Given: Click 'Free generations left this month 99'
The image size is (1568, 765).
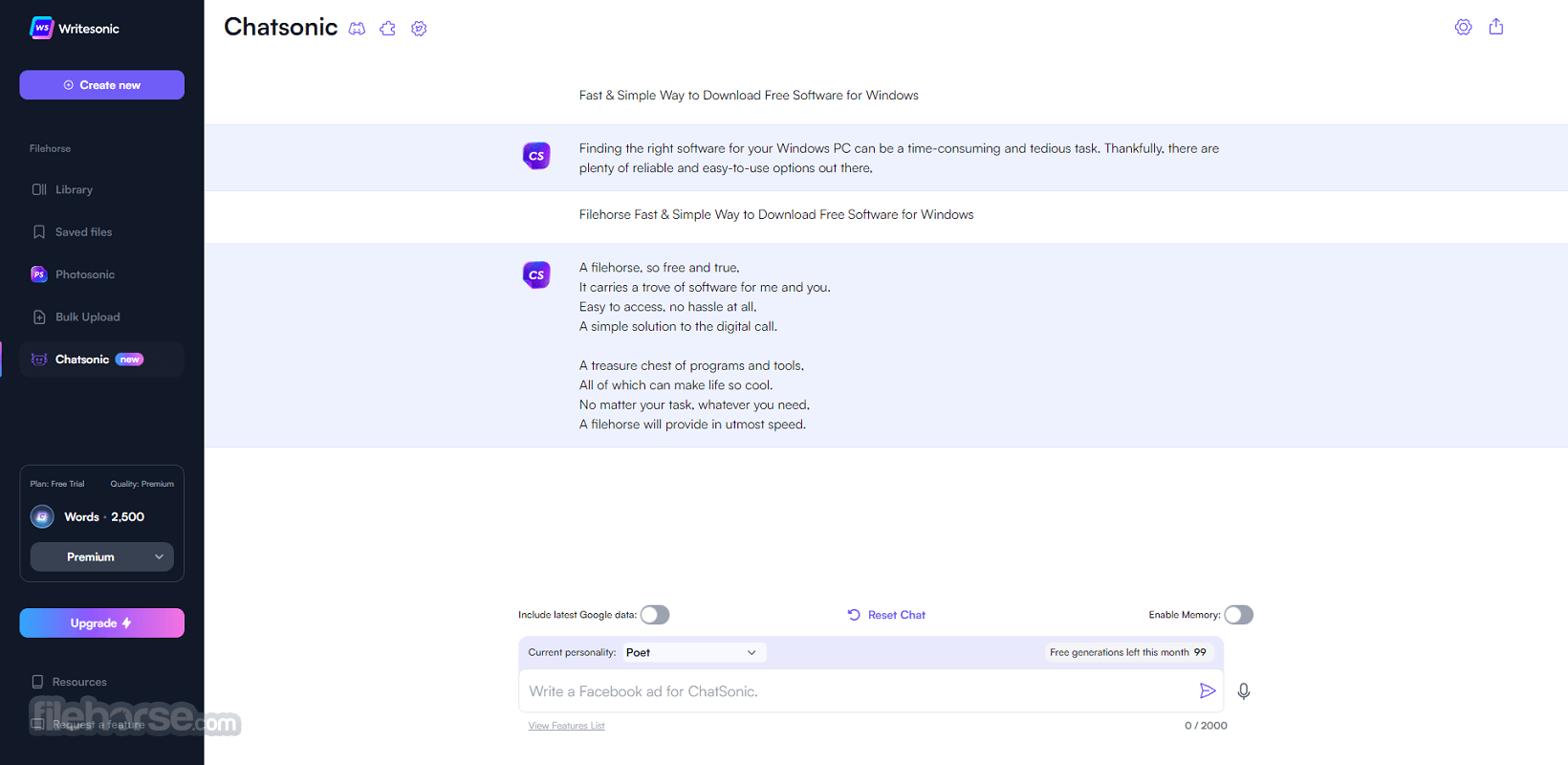Looking at the screenshot, I should coord(1128,652).
